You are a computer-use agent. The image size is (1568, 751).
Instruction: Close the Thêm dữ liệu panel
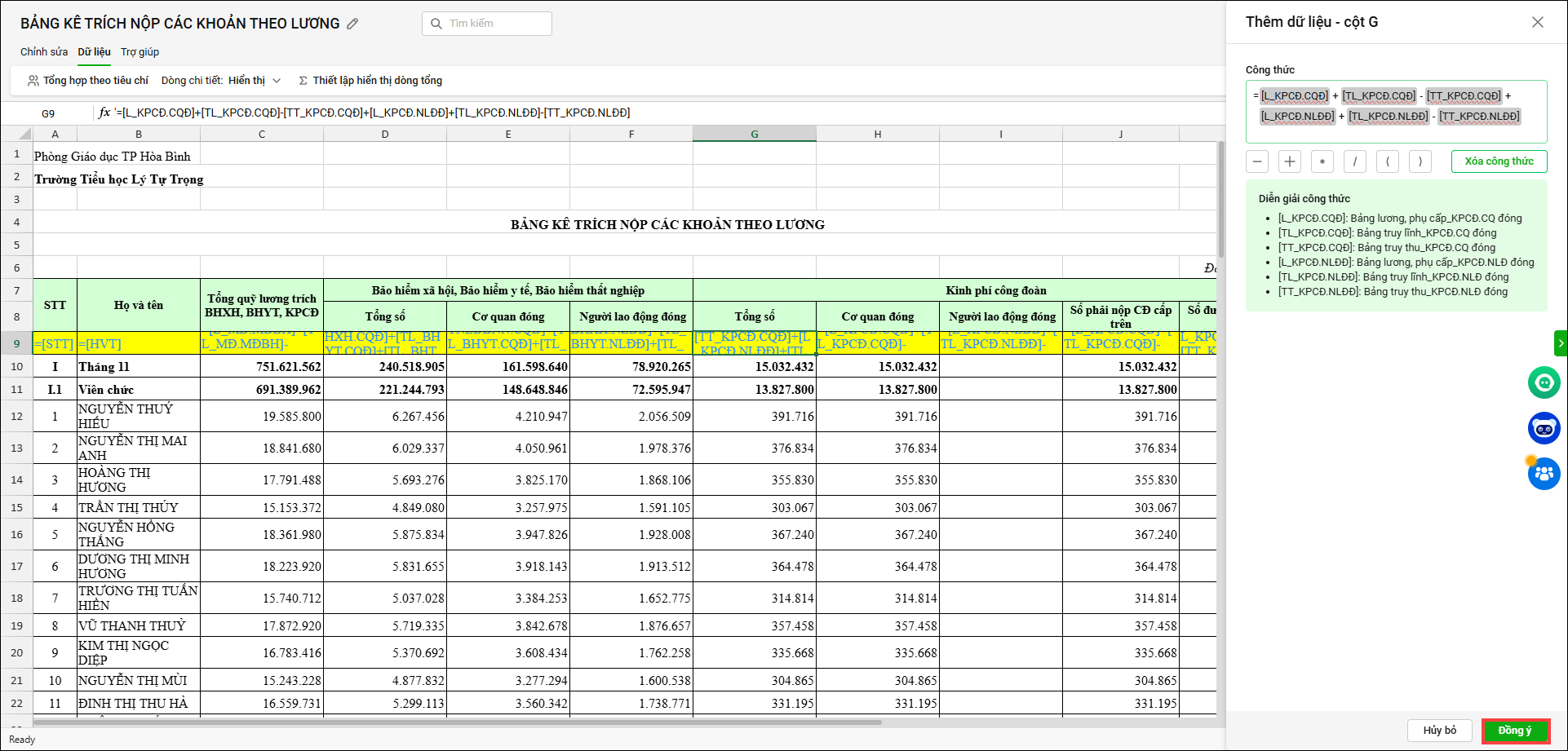[x=1538, y=23]
